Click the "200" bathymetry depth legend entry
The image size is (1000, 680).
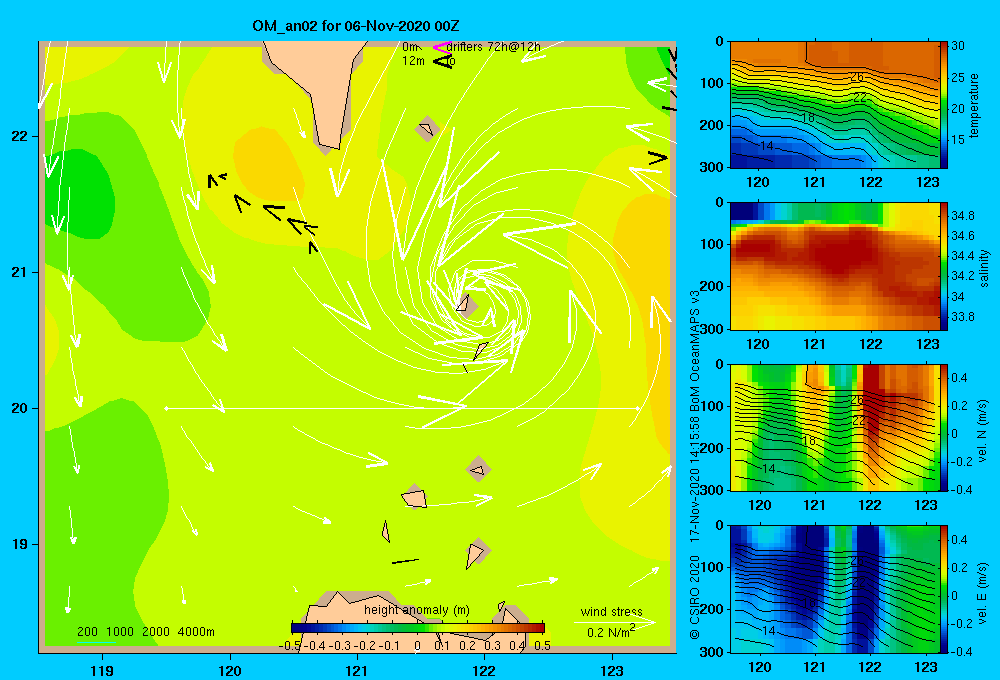pos(87,632)
